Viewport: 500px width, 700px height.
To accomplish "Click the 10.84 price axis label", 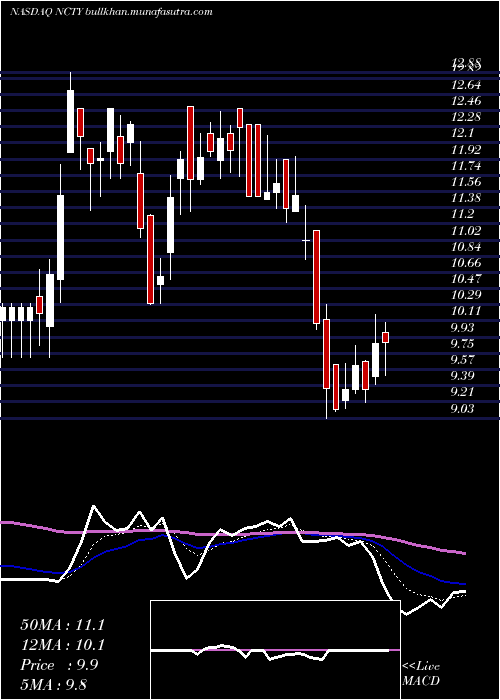I will 466,246.
